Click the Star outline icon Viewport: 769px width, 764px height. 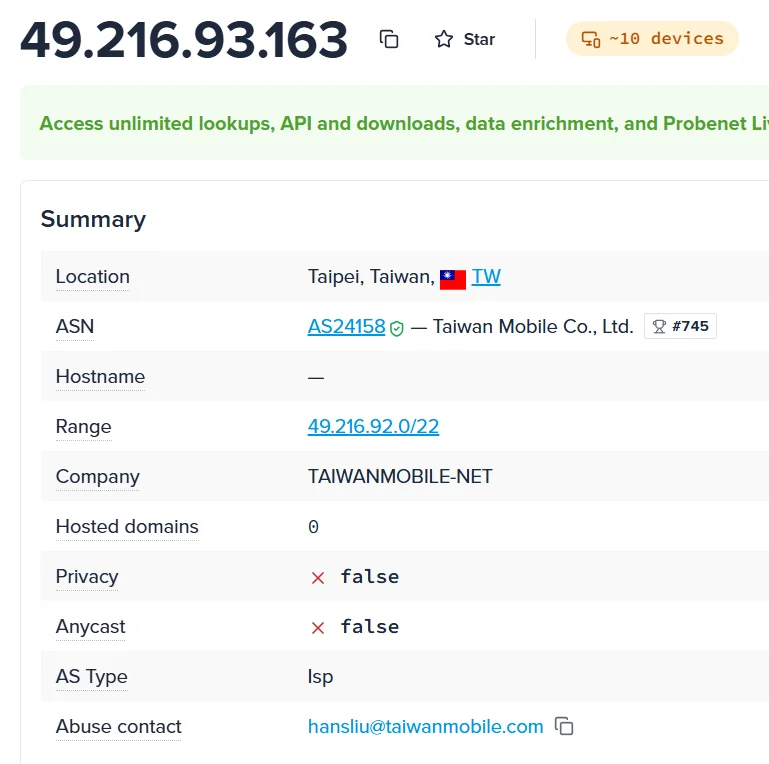pyautogui.click(x=444, y=39)
